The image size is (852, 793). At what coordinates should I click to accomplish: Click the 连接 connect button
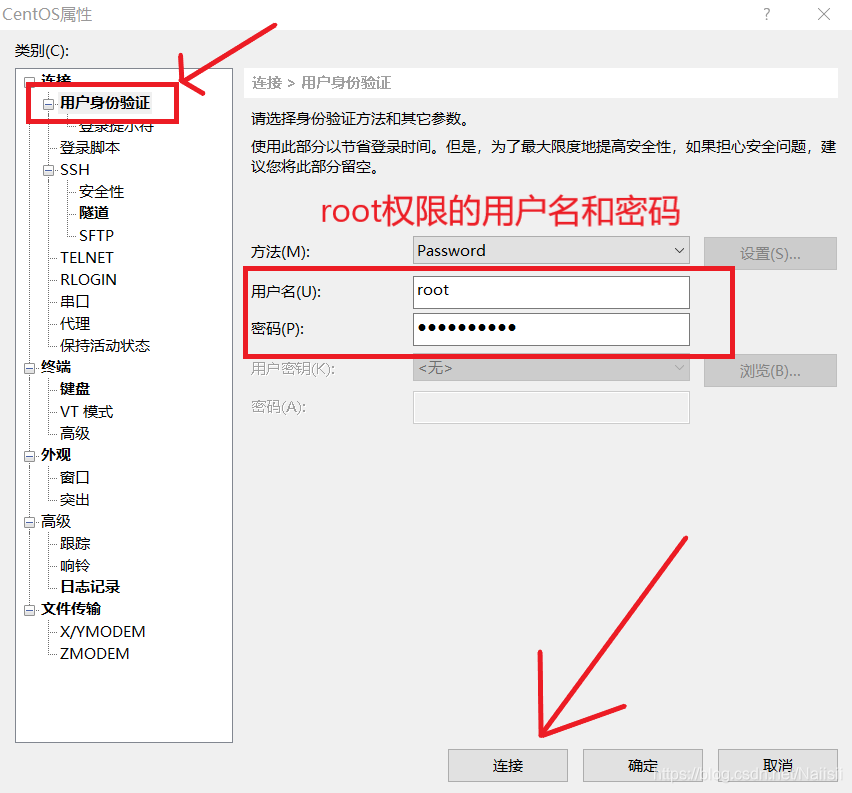tap(507, 764)
